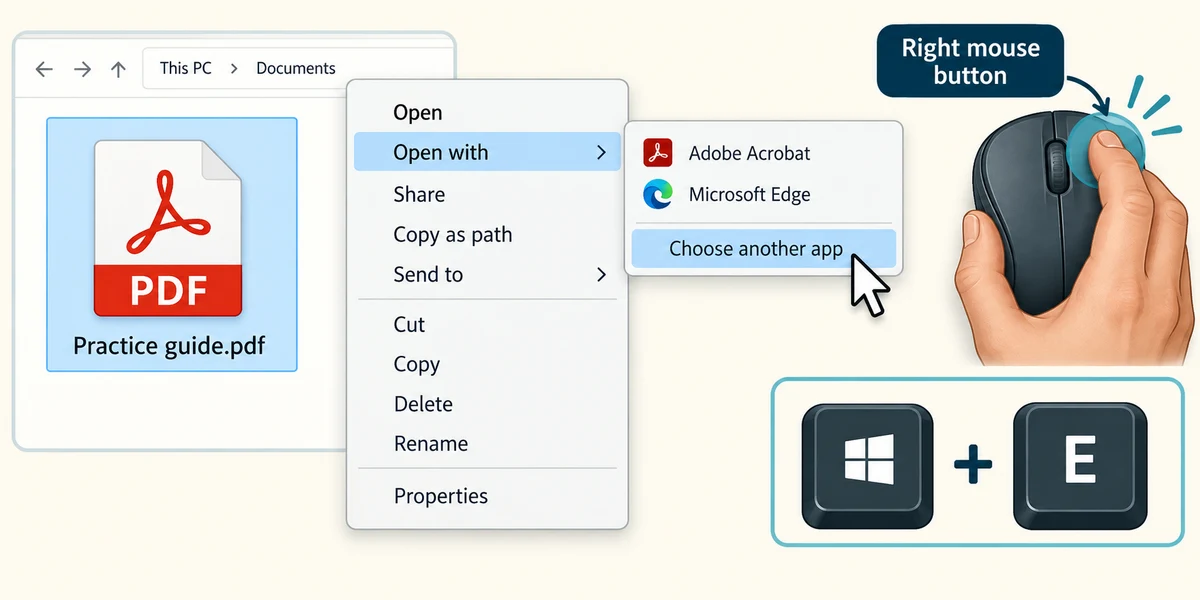This screenshot has width=1200, height=600.
Task: Select Copy as path
Action: [x=487, y=235]
